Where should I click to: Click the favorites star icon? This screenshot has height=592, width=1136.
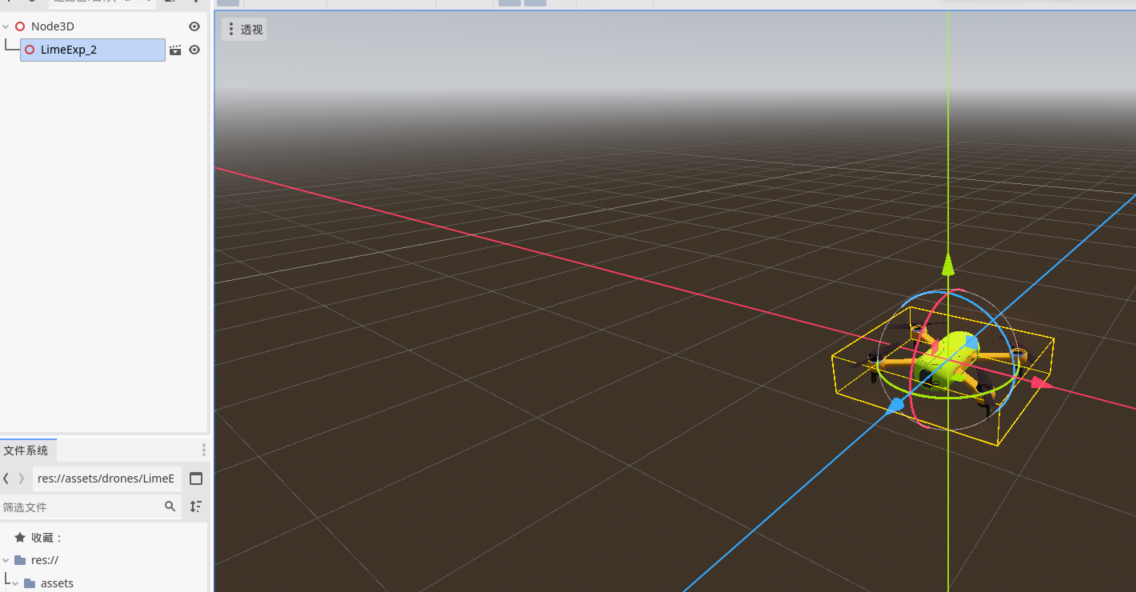(x=20, y=538)
